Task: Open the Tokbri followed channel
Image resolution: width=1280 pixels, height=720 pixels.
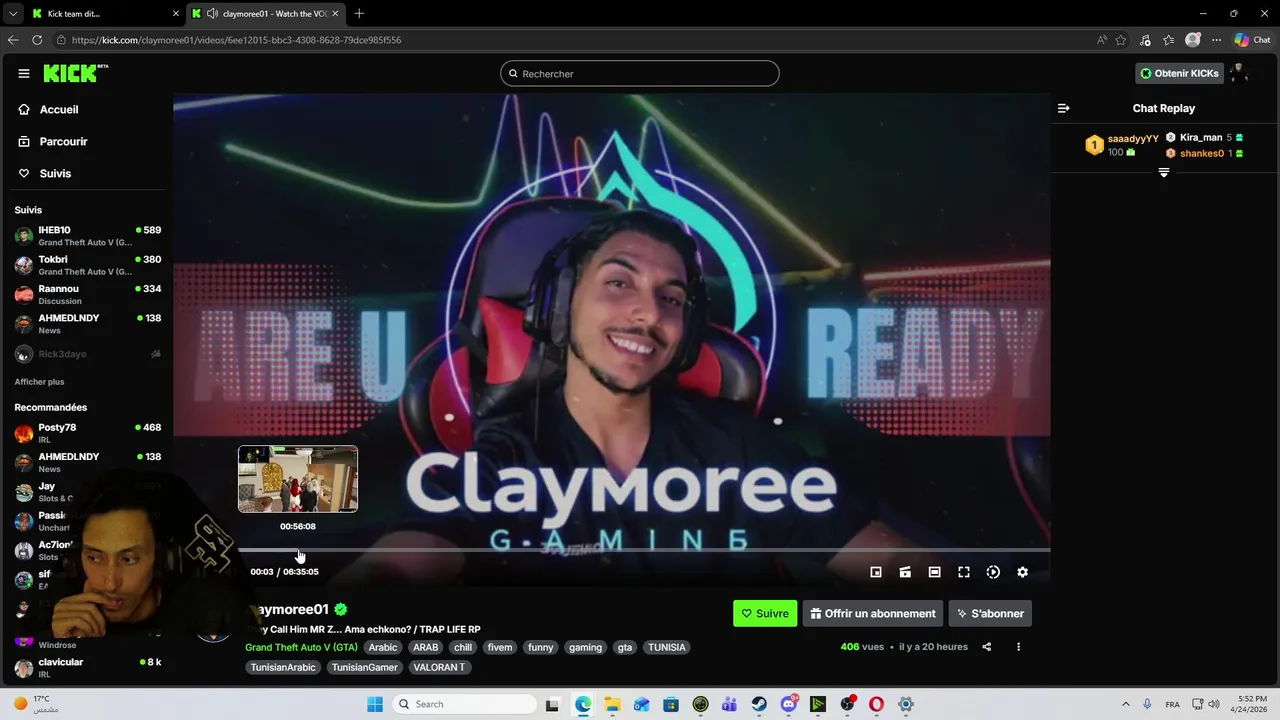Action: (87, 265)
